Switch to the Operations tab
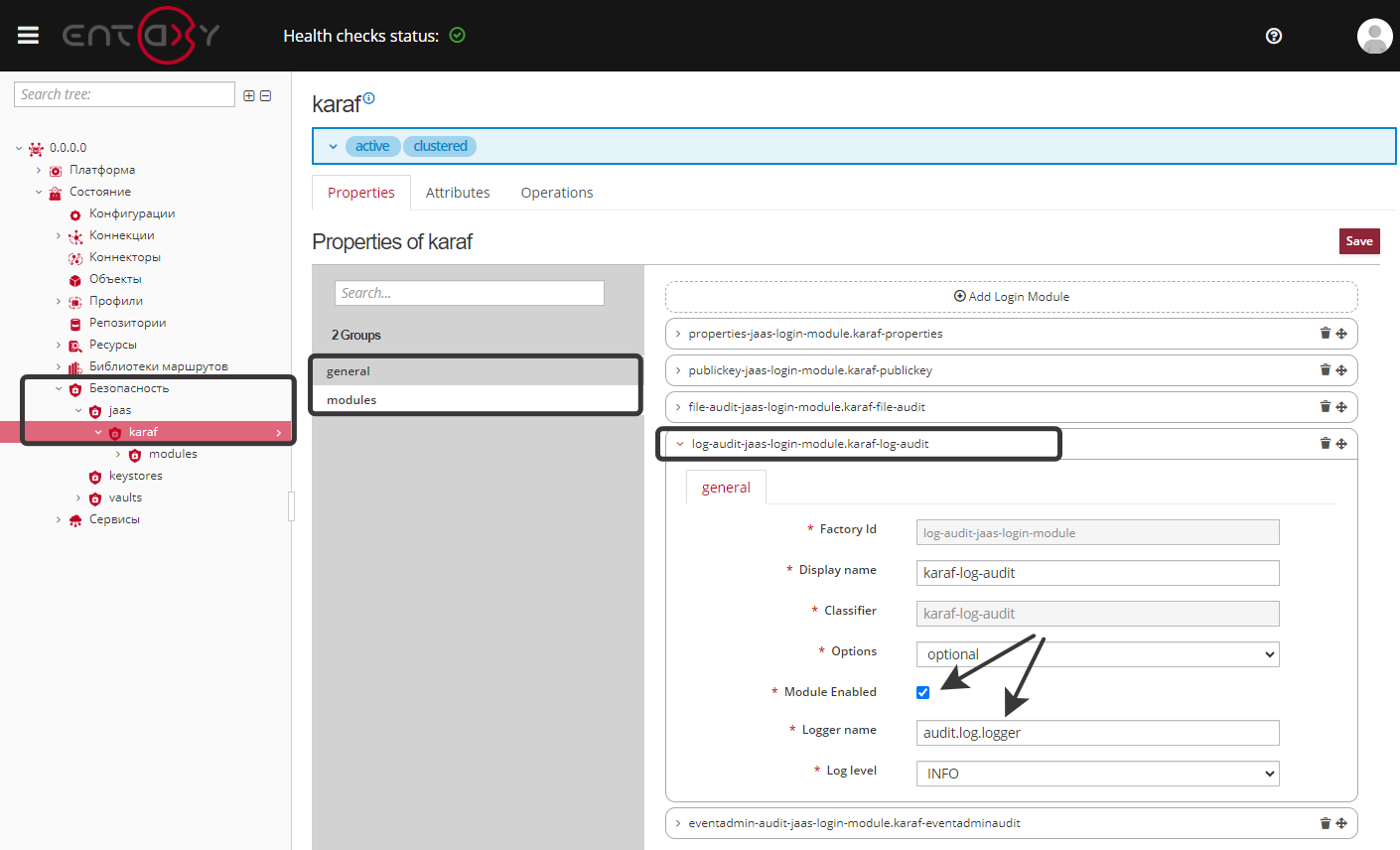This screenshot has height=850, width=1400. pos(556,192)
